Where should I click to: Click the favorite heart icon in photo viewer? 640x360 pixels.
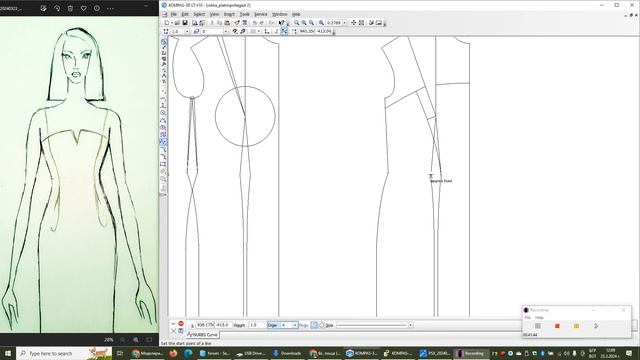(84, 8)
